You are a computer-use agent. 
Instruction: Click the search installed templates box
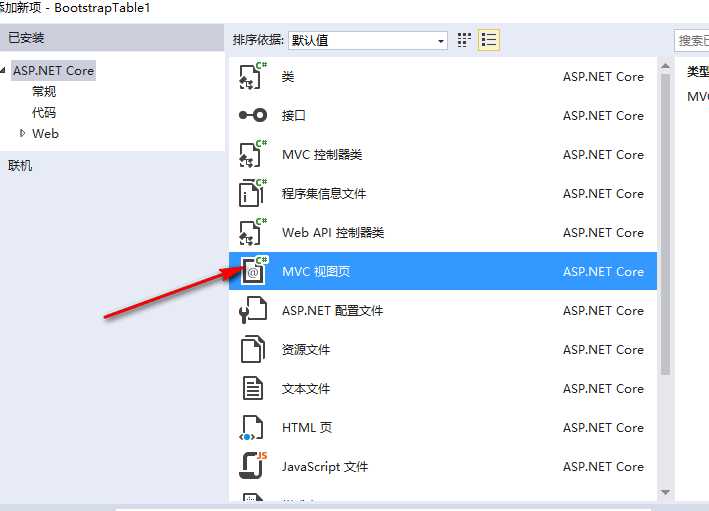tap(691, 40)
